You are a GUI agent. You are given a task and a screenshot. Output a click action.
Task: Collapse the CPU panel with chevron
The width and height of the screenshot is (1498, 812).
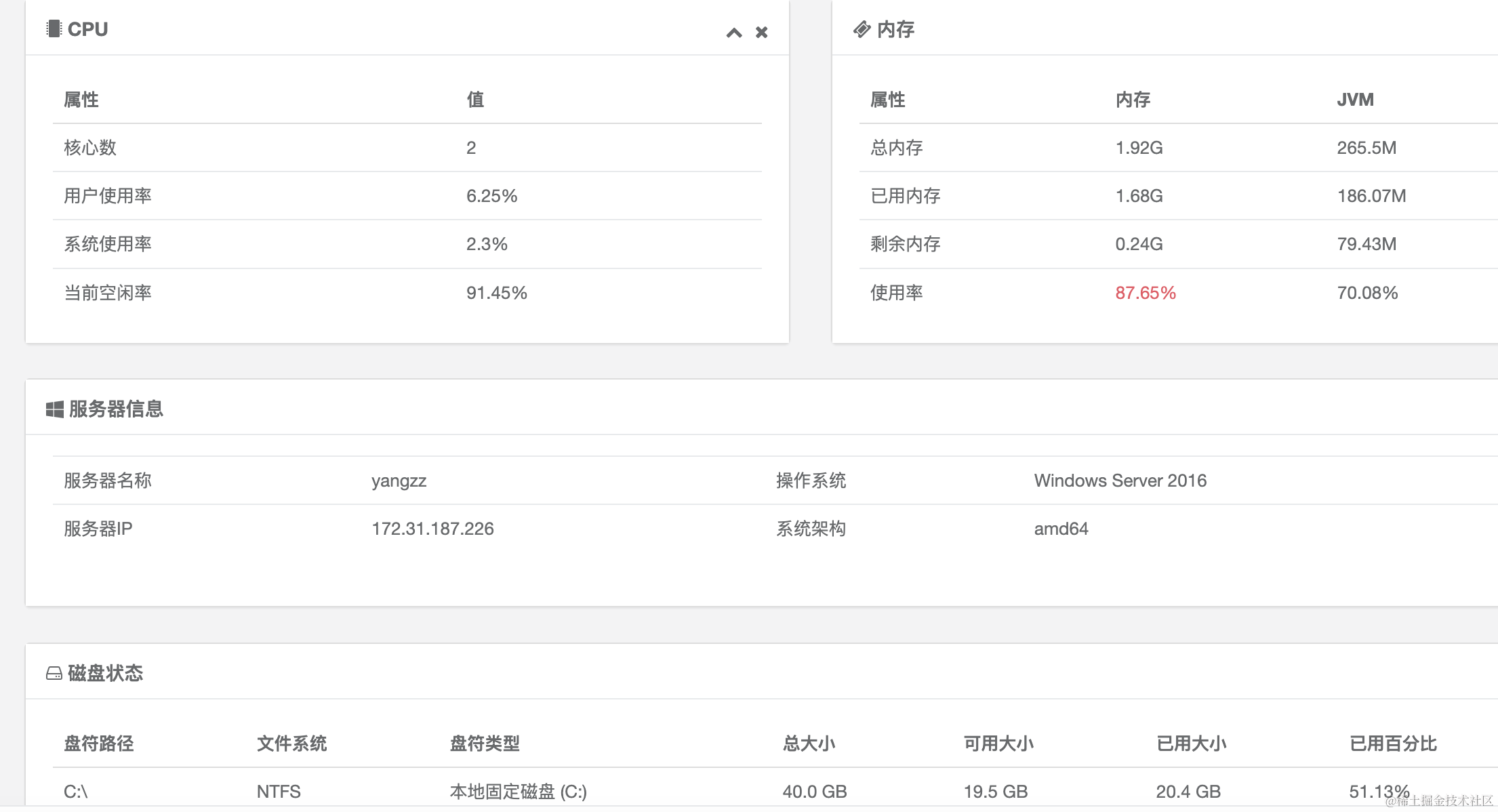tap(734, 33)
